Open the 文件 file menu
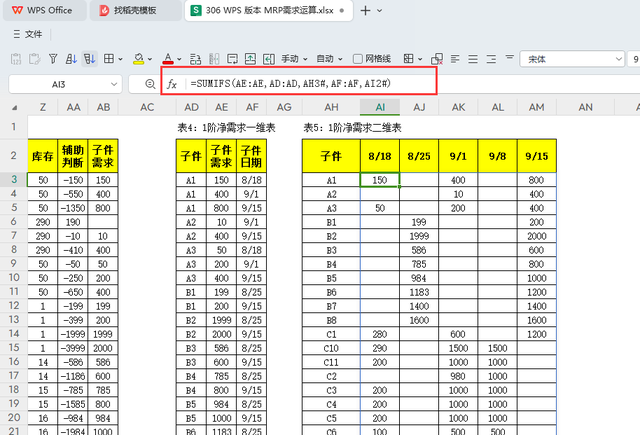Screen dimensions: 640x435 click(33, 34)
